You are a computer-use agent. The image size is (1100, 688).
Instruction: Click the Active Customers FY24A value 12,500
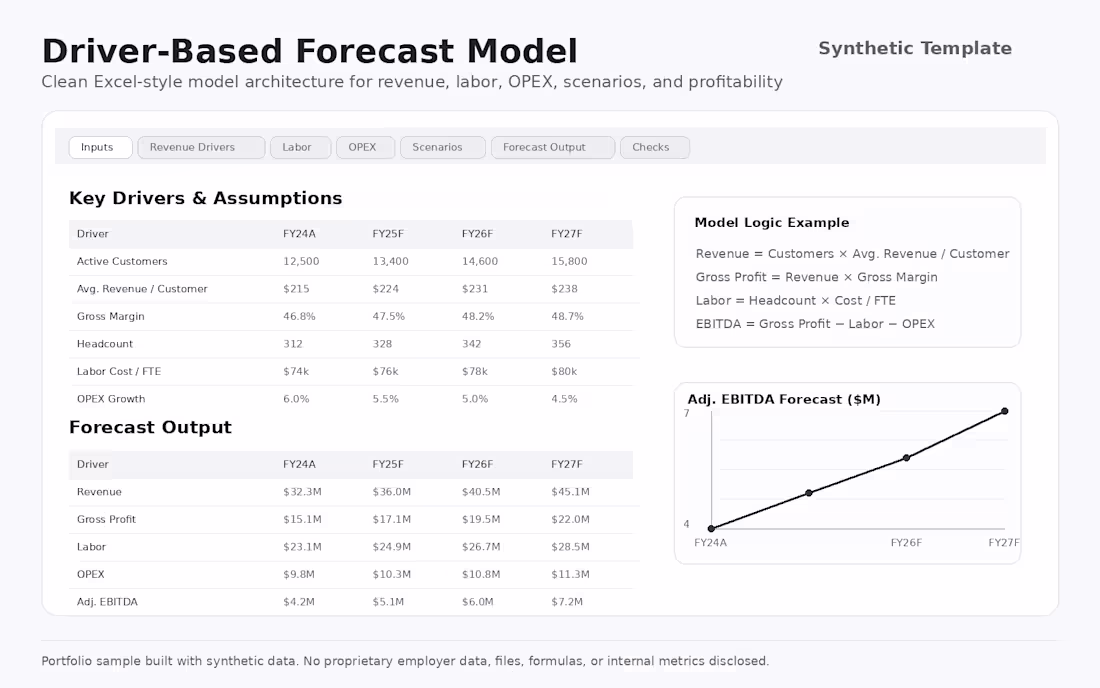pyautogui.click(x=301, y=261)
